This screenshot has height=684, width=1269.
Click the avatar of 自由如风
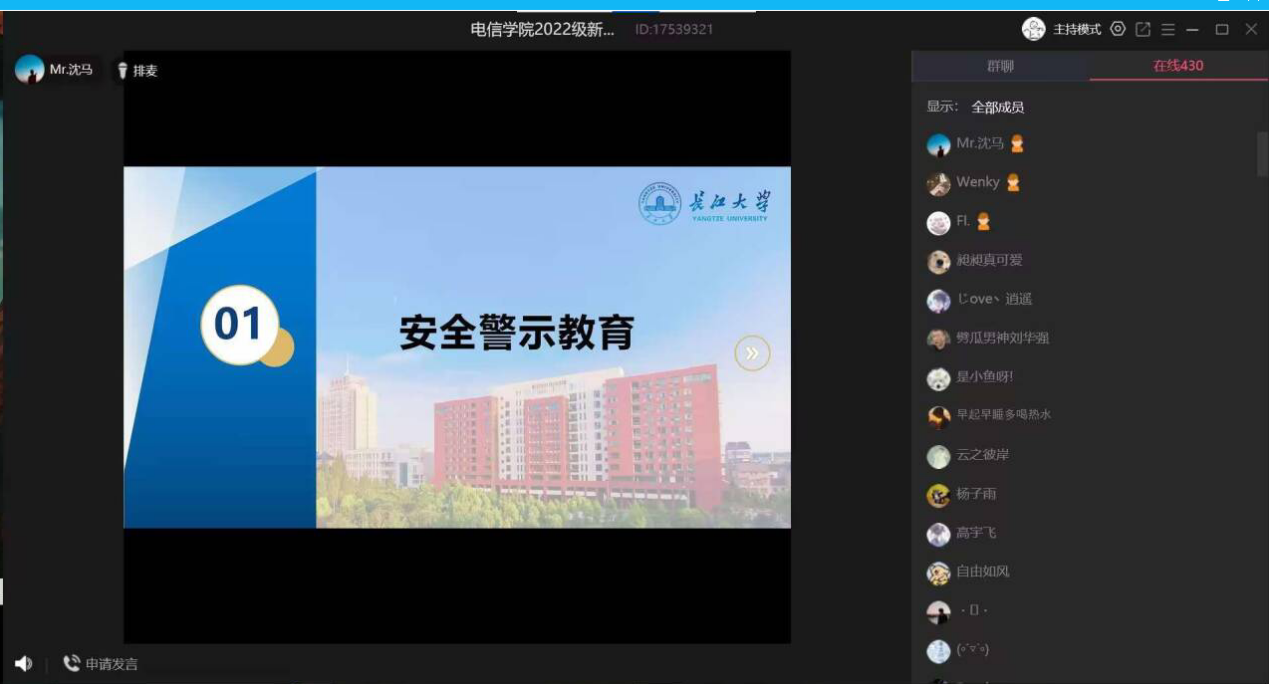938,573
